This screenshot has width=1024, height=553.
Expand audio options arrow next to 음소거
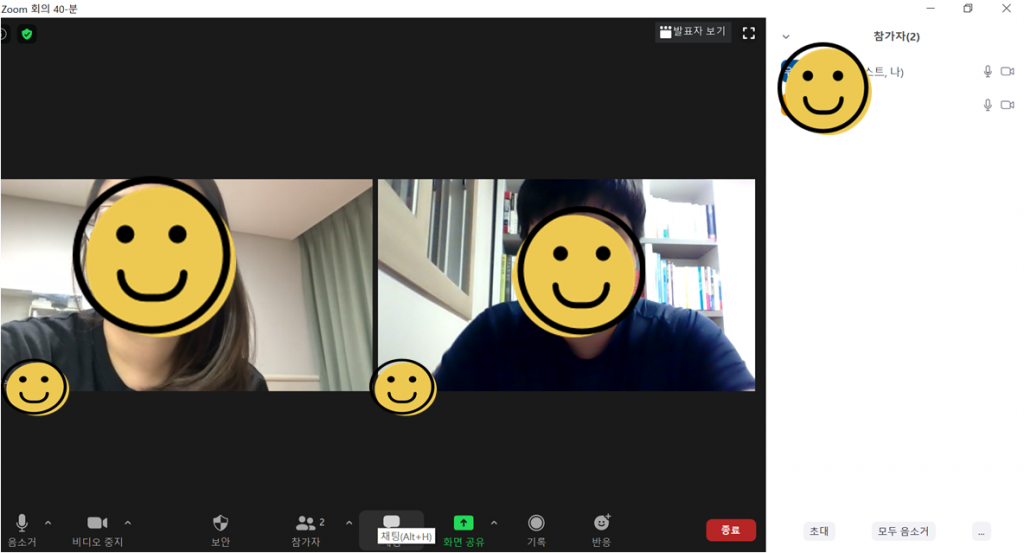tap(48, 523)
